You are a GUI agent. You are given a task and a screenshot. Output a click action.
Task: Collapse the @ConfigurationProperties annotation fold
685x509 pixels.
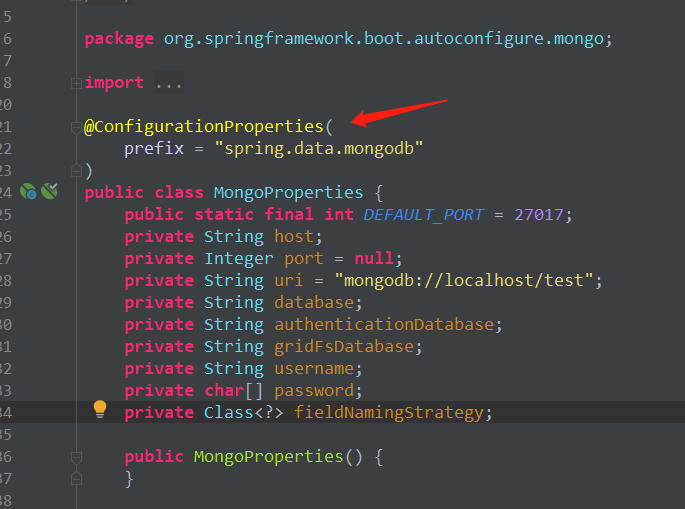click(76, 127)
